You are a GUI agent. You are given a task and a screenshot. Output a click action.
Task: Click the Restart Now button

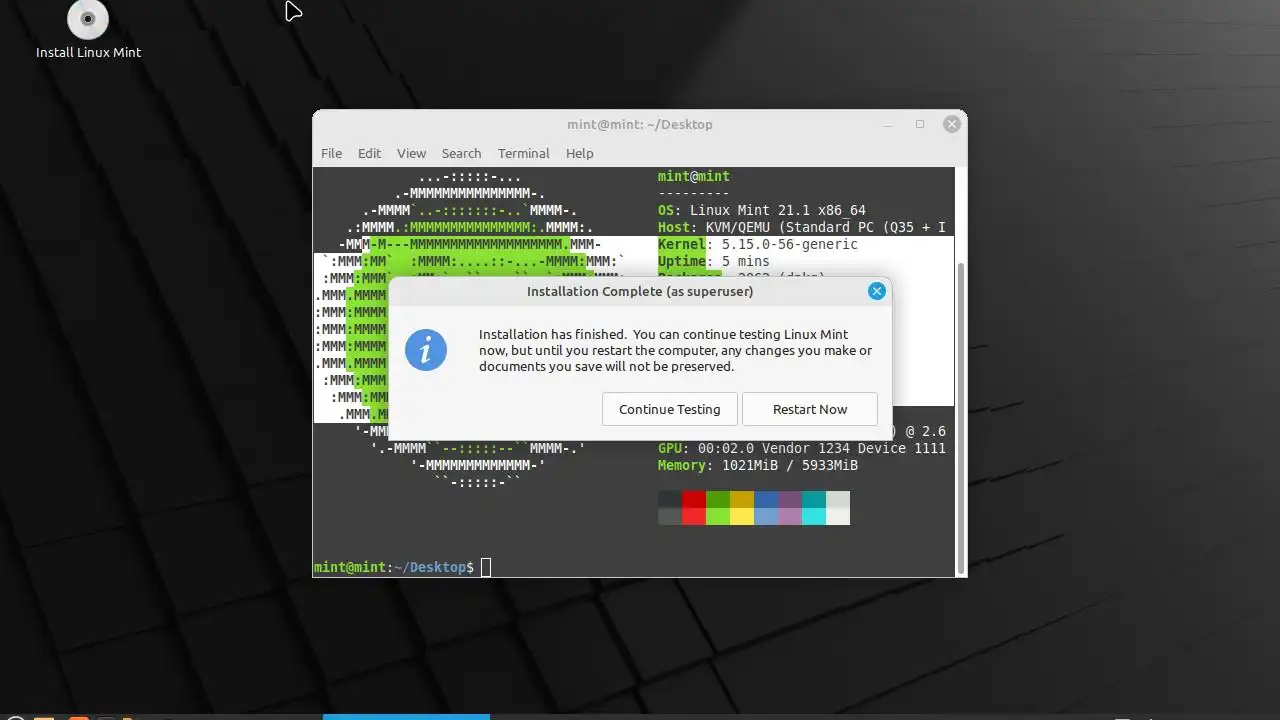(810, 409)
